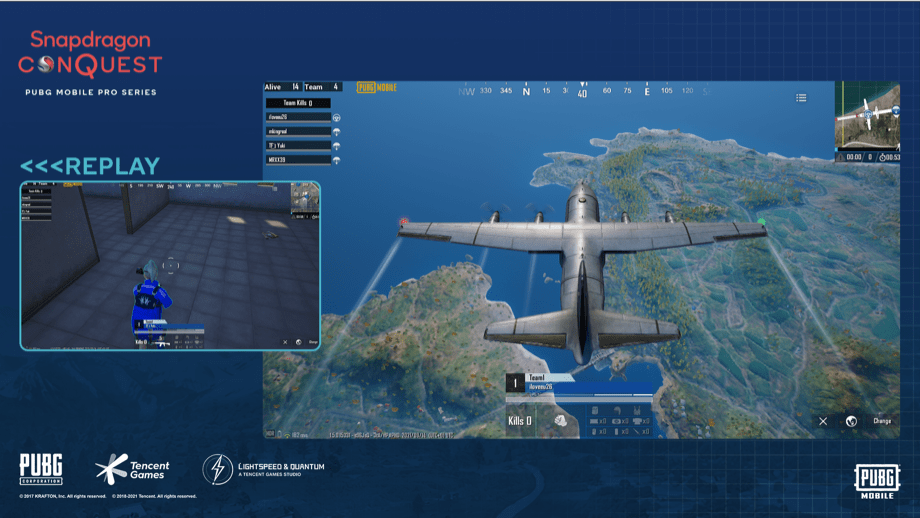The height and width of the screenshot is (518, 920).
Task: Click the parachute icon beside MRXX39
Action: [x=337, y=160]
